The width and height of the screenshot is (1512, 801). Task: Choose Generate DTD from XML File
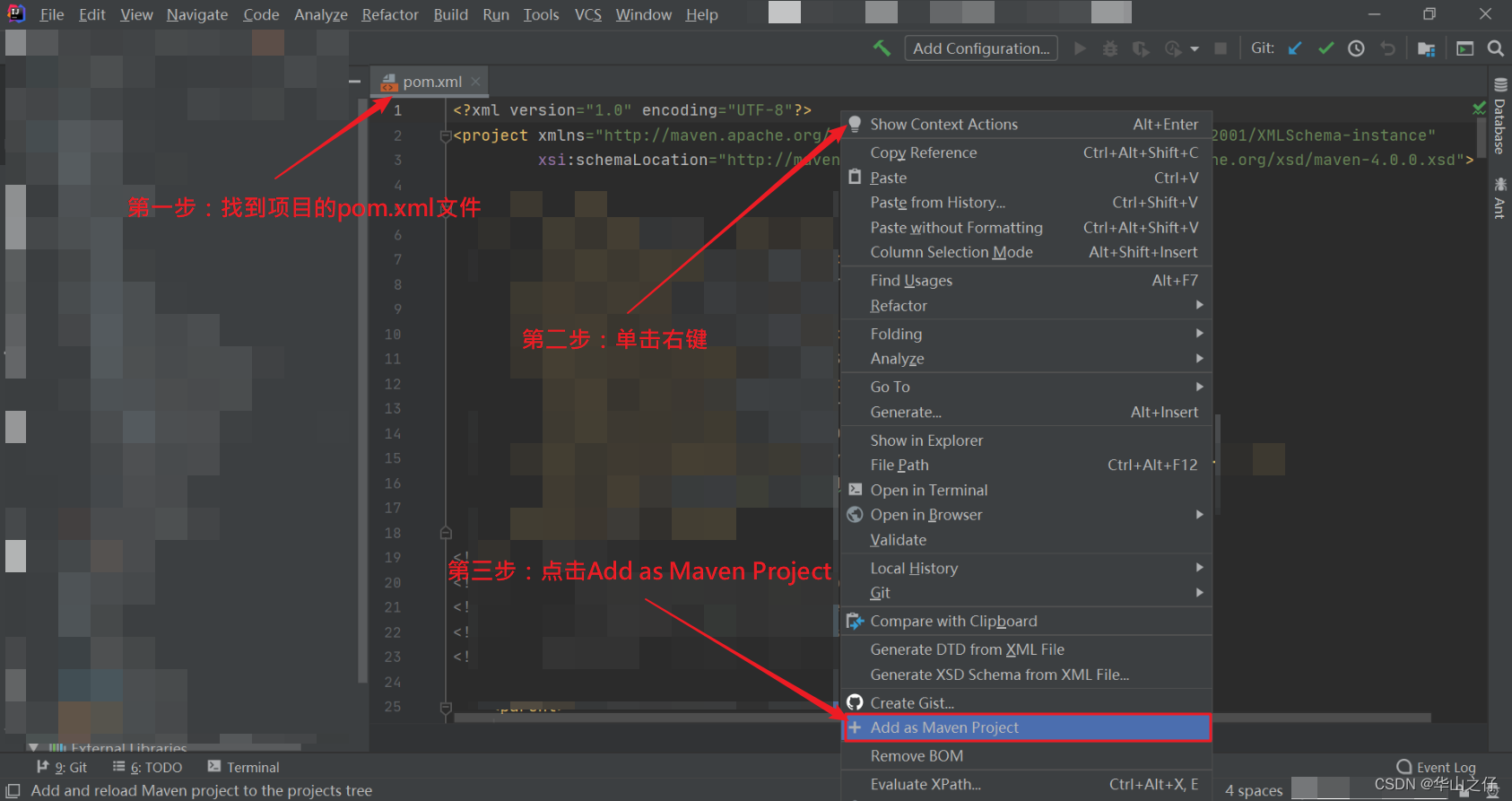click(x=1026, y=649)
